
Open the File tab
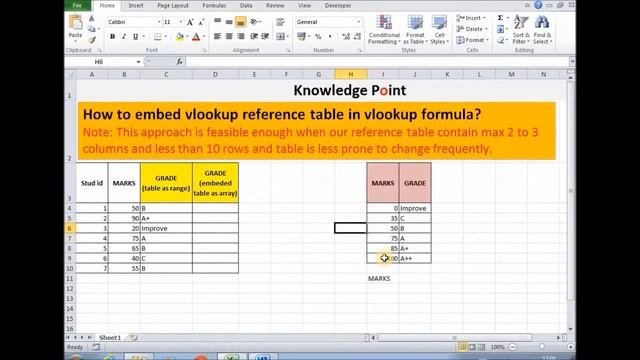click(78, 5)
